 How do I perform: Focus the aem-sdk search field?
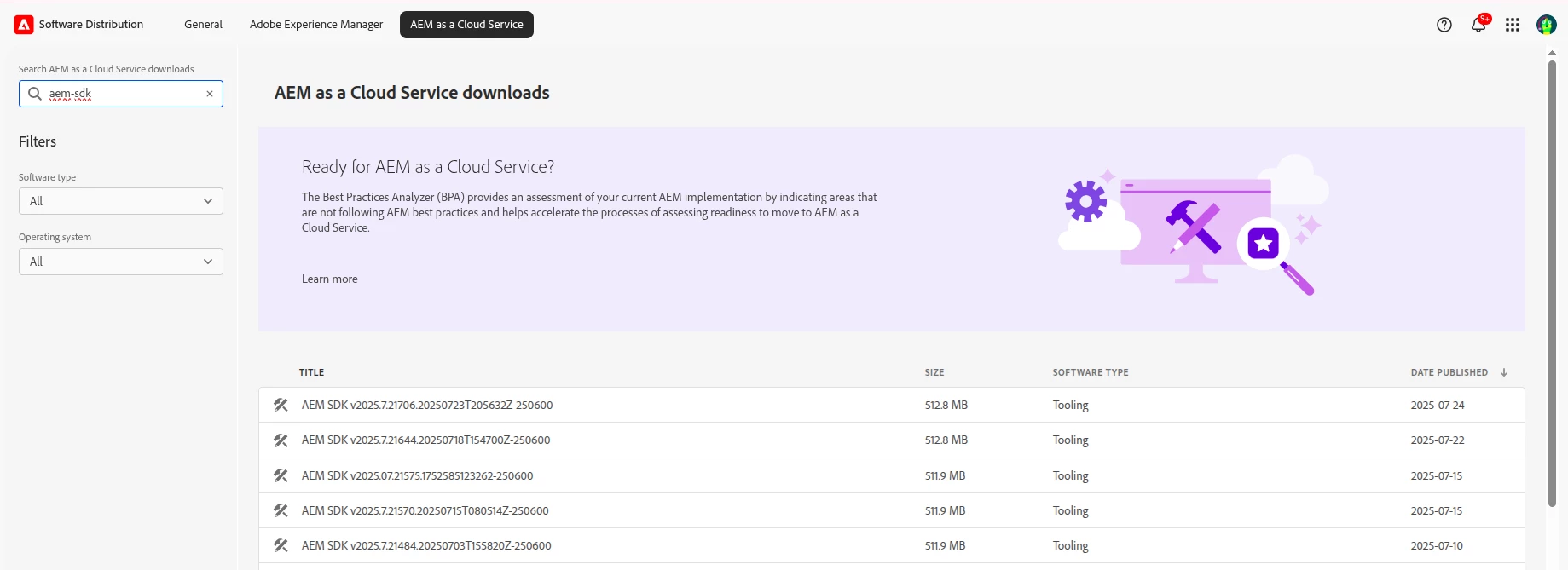pos(121,94)
